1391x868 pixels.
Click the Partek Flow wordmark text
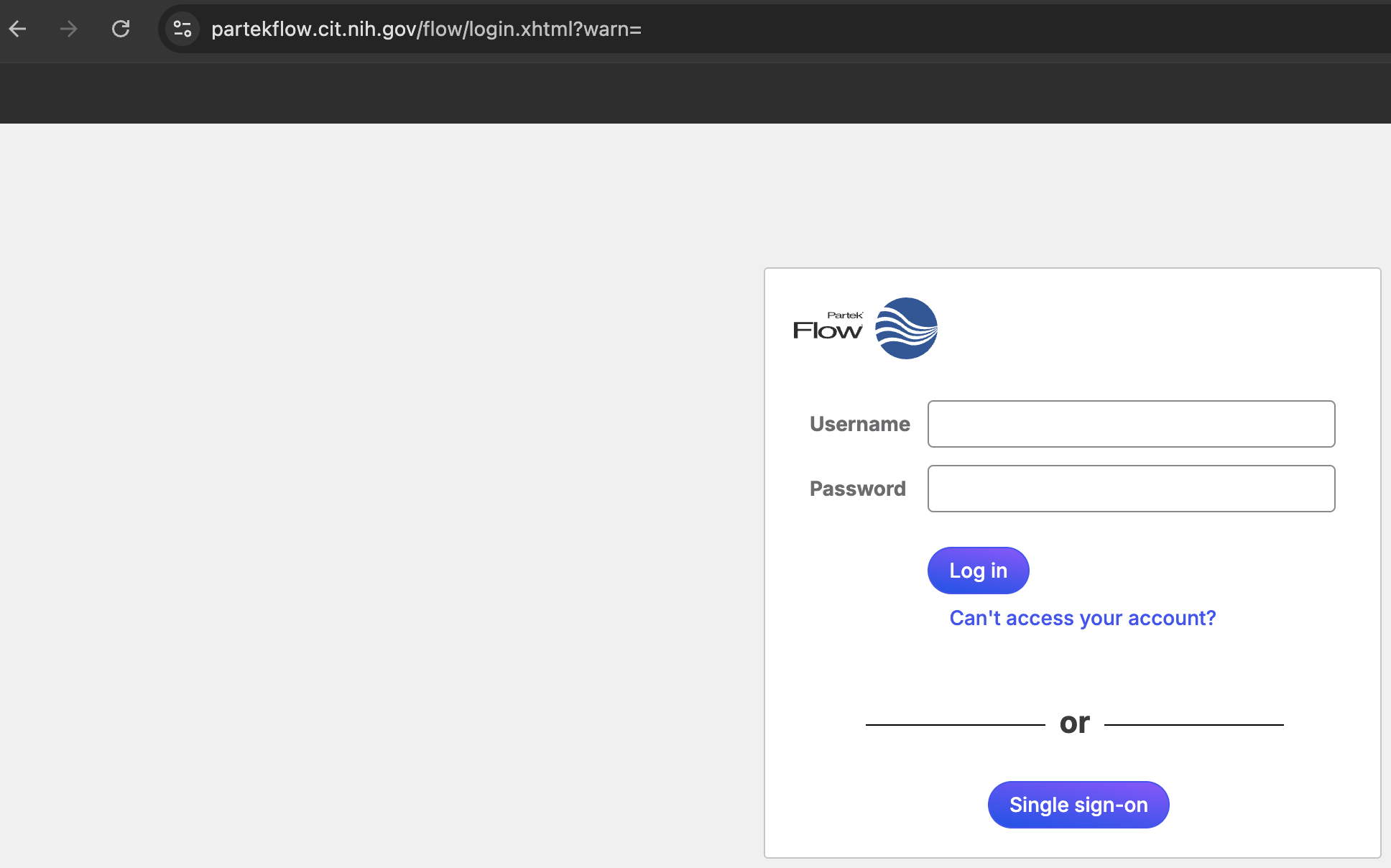pyautogui.click(x=828, y=329)
